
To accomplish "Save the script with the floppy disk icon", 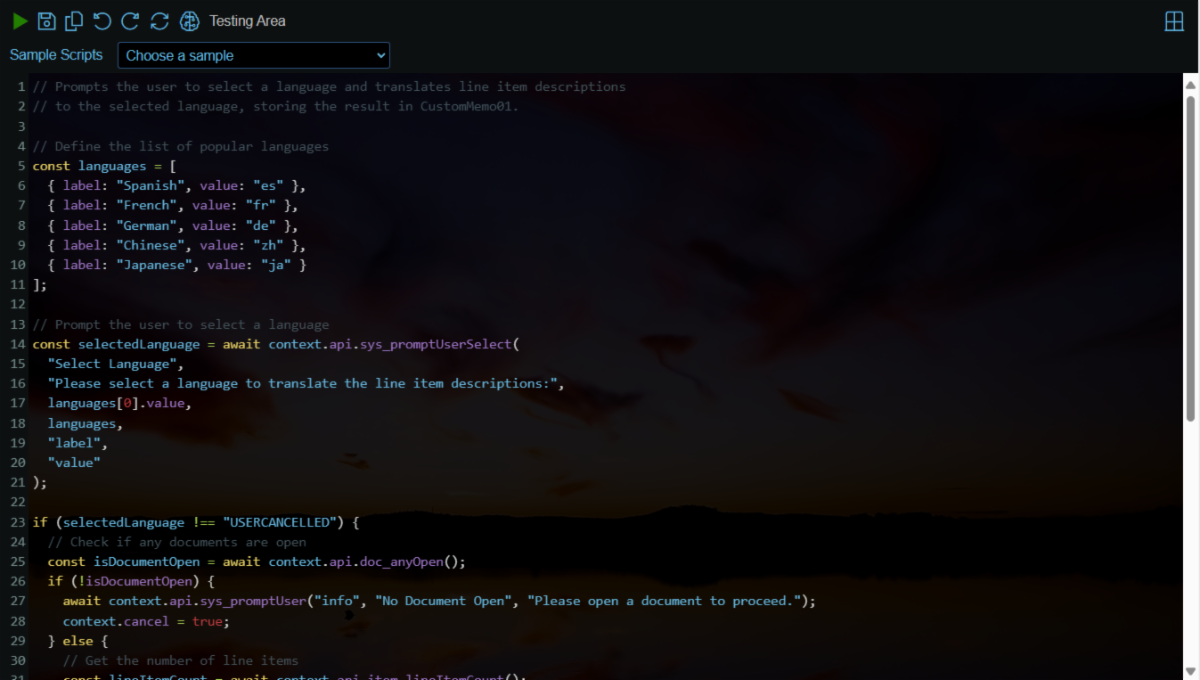I will pos(46,21).
